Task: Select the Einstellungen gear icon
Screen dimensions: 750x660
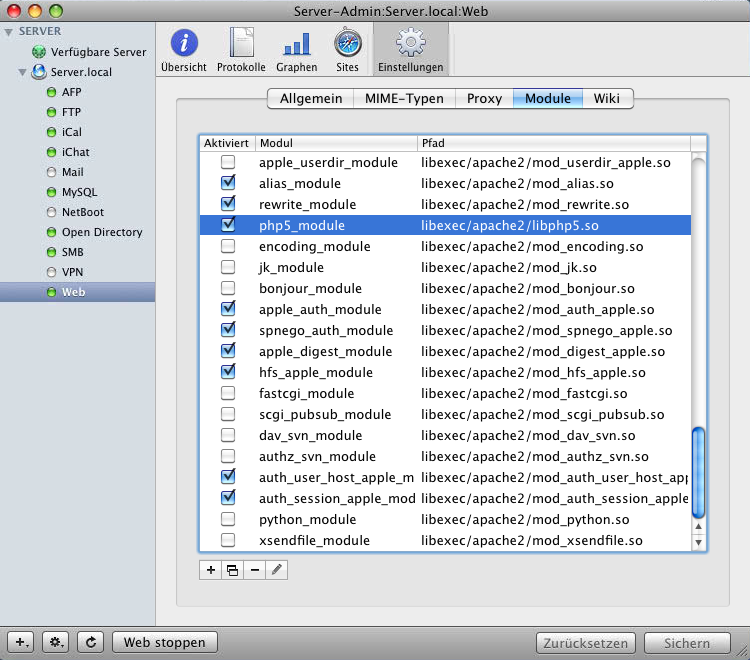Action: 410,44
